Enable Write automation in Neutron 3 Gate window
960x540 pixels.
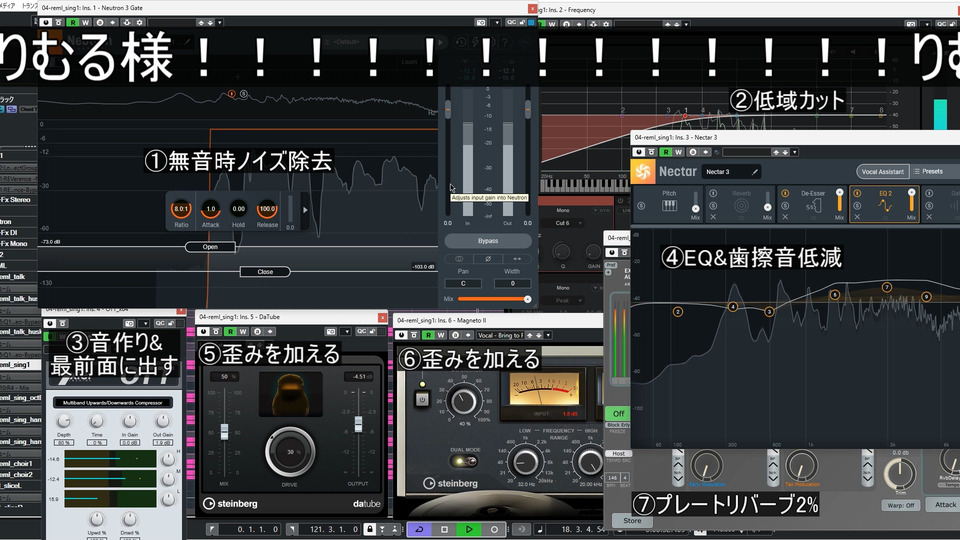85,23
